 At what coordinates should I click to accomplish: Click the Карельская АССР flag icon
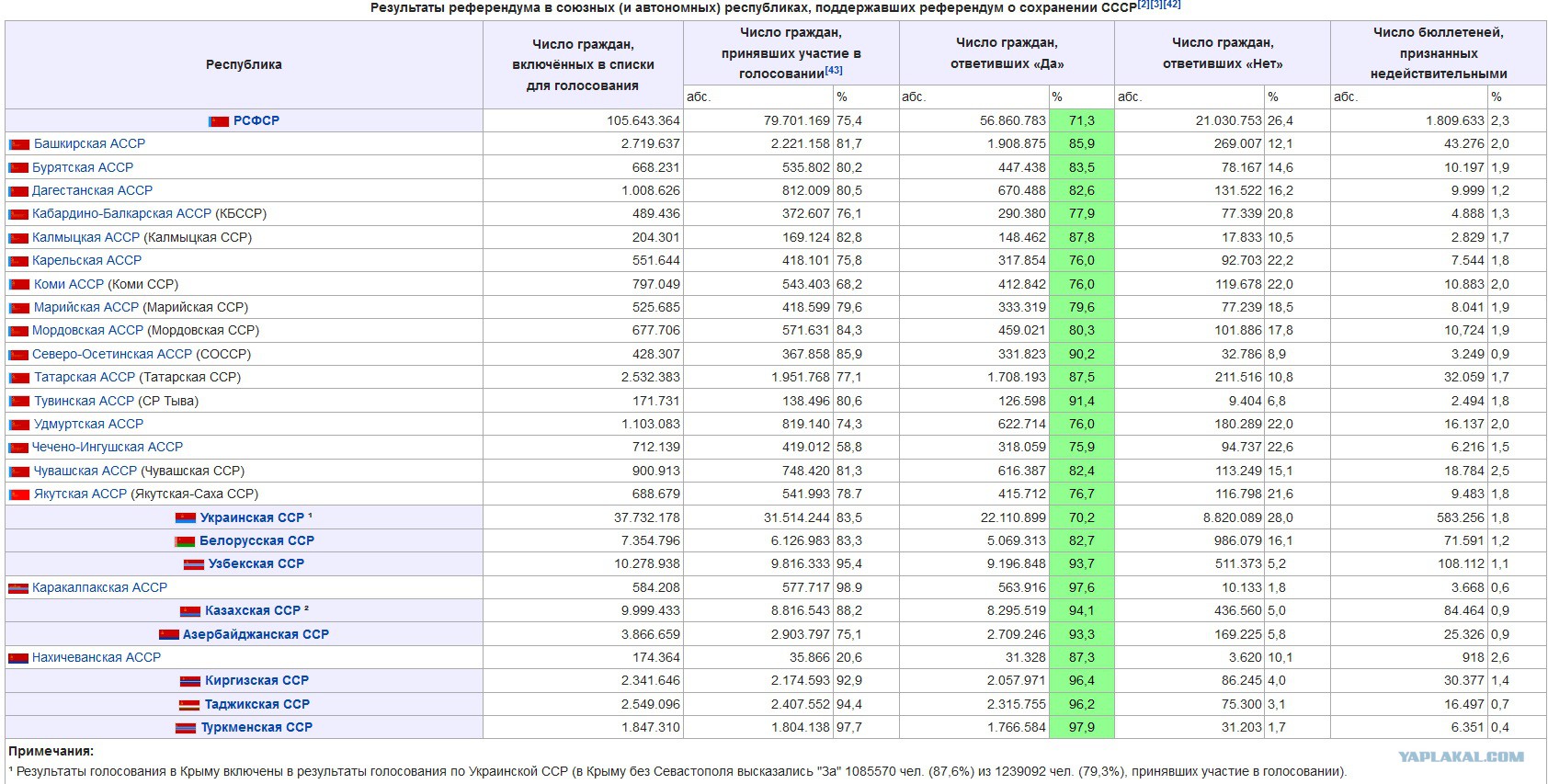[x=19, y=261]
